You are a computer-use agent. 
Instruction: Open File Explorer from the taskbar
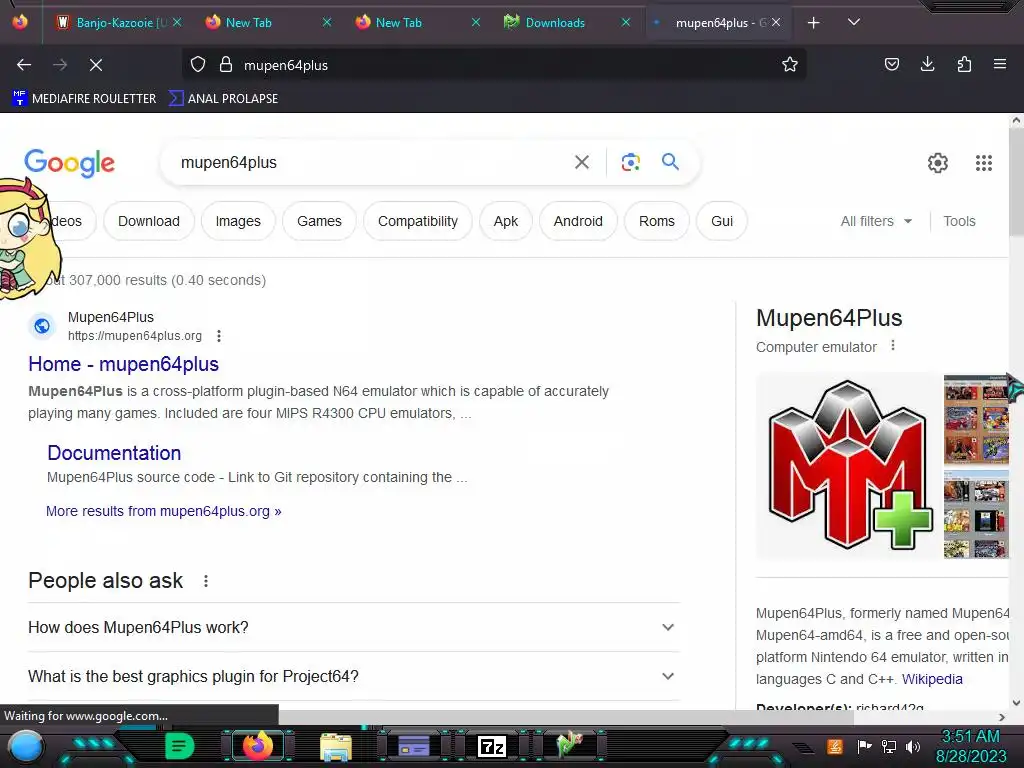pos(336,746)
